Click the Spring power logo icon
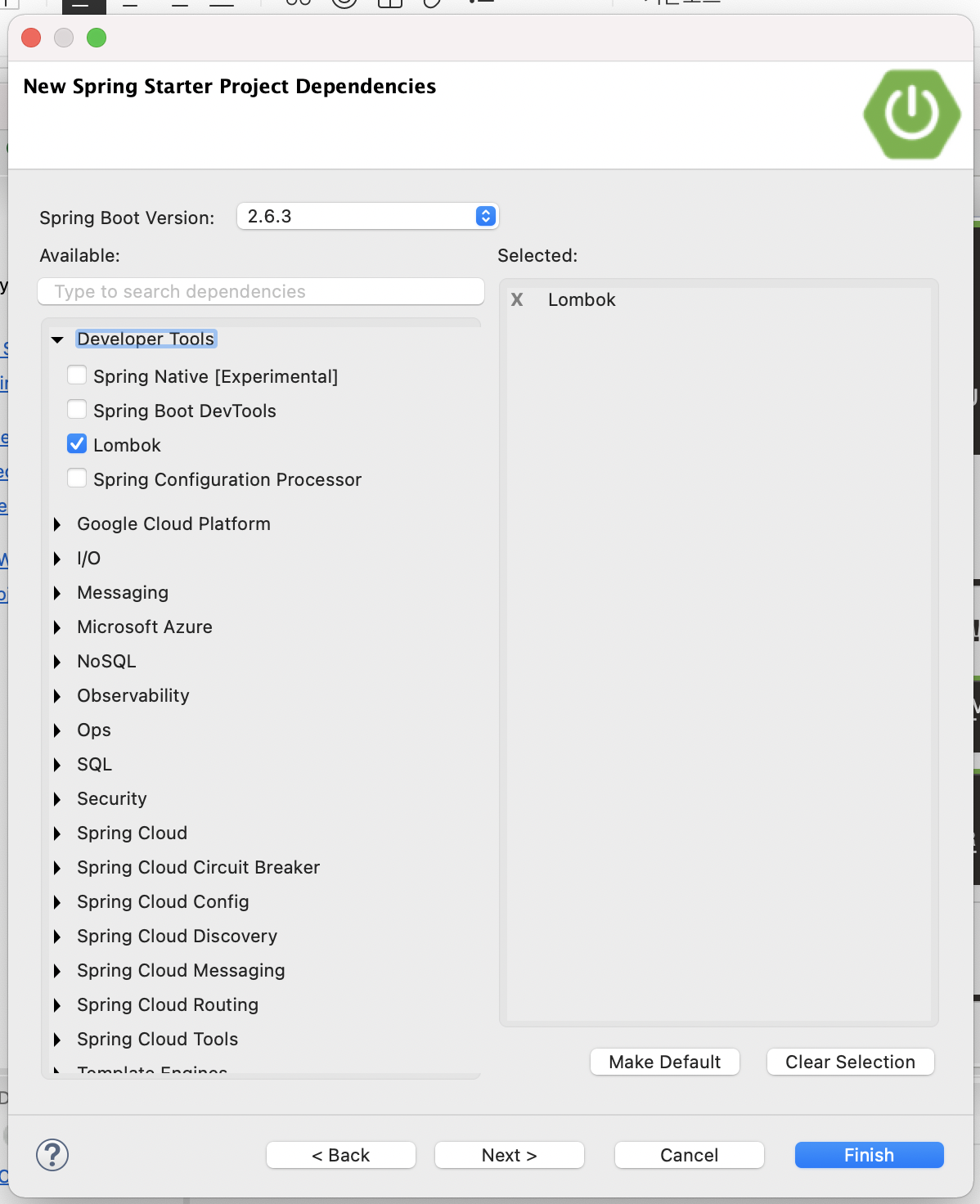The height and width of the screenshot is (1204, 980). [x=912, y=114]
